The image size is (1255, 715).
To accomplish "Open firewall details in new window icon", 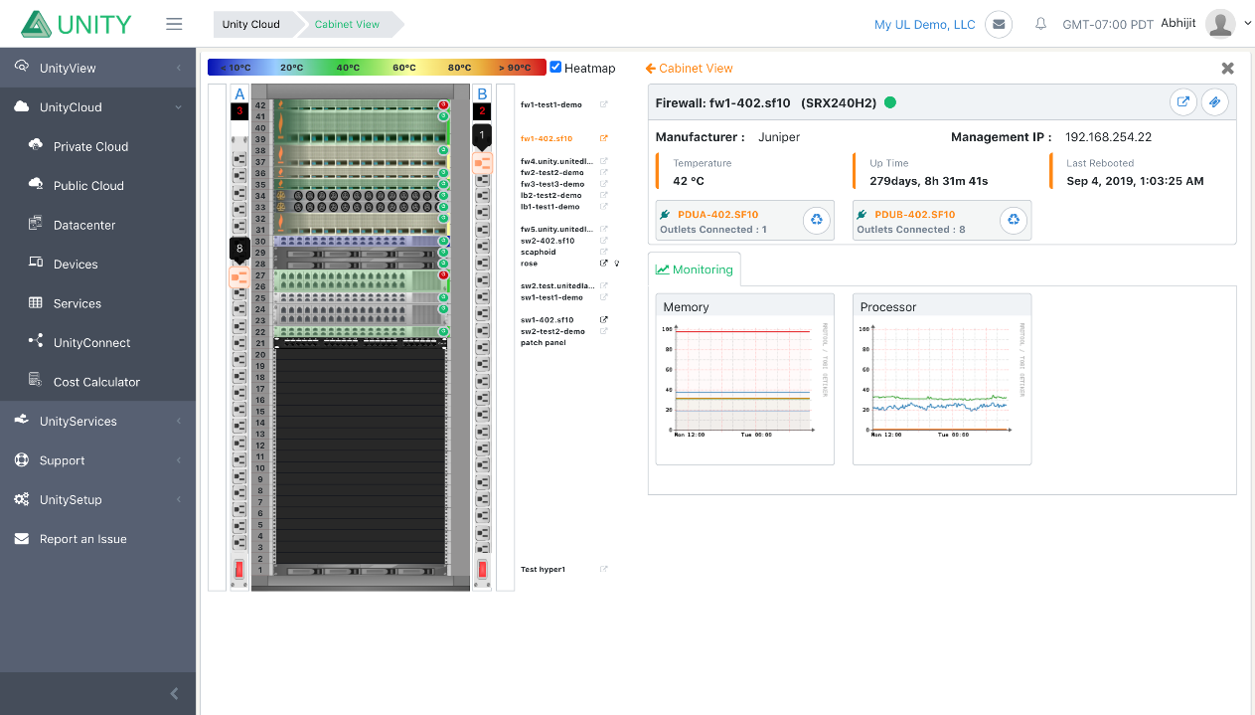I will click(1183, 102).
